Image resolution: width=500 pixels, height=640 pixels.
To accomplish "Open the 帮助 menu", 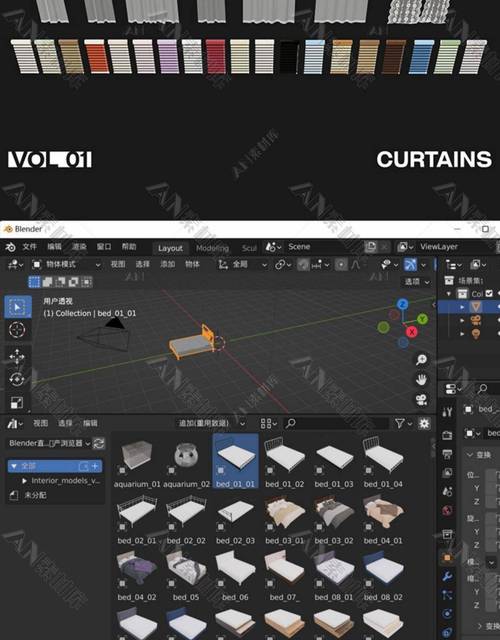I will (x=129, y=247).
